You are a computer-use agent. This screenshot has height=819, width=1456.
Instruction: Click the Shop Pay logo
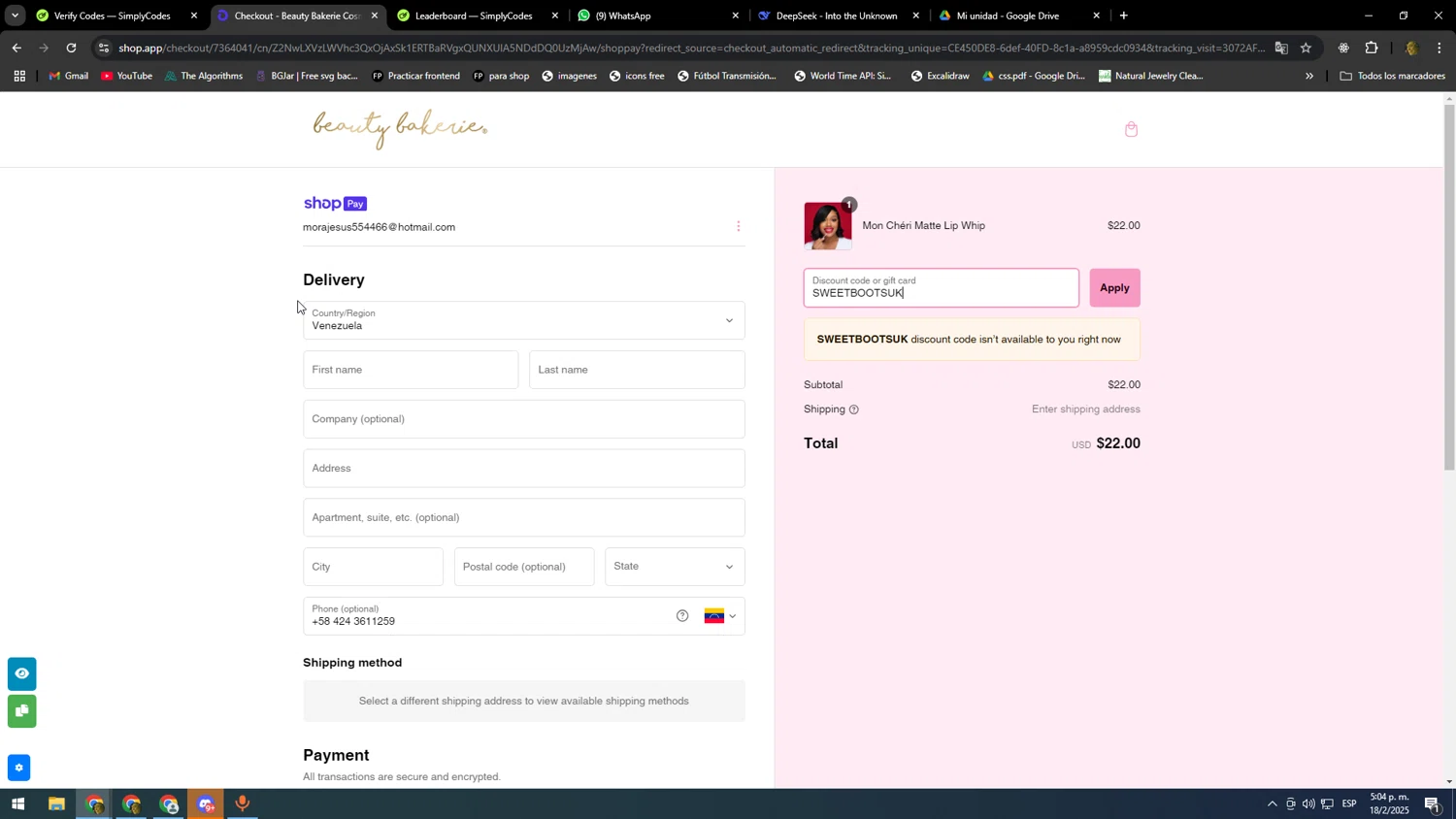(x=335, y=204)
